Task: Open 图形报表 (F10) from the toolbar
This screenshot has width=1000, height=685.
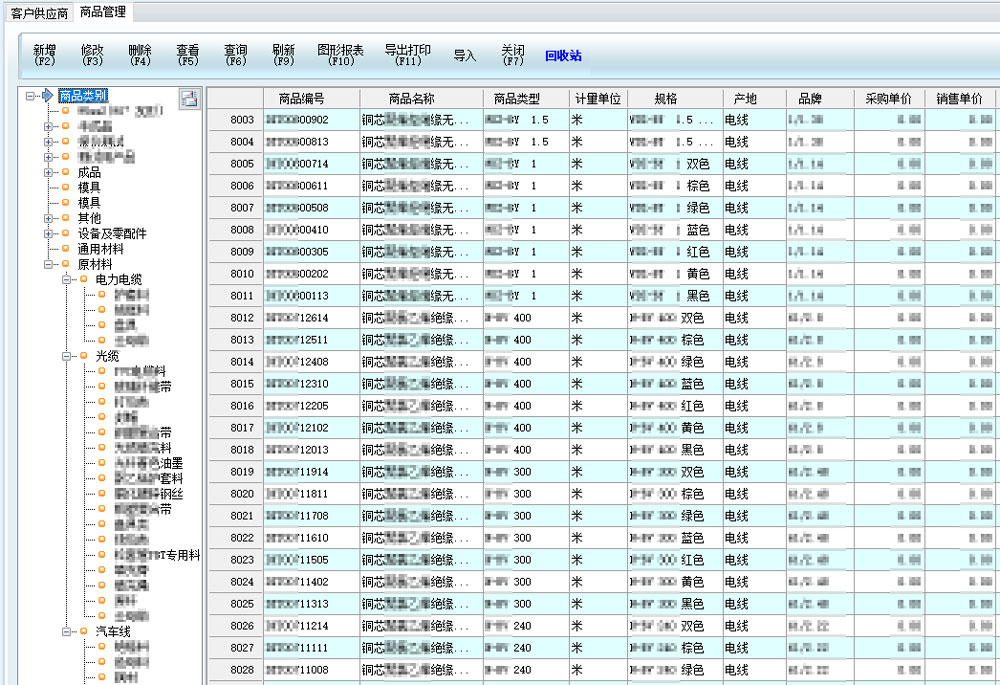Action: pyautogui.click(x=340, y=55)
